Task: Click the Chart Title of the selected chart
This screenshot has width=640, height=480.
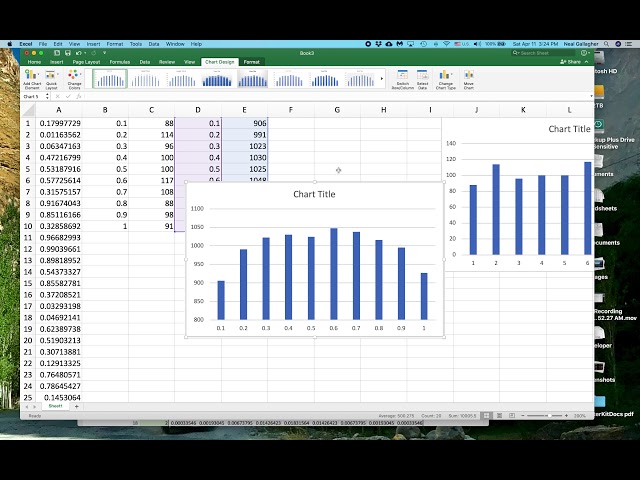Action: pos(314,194)
